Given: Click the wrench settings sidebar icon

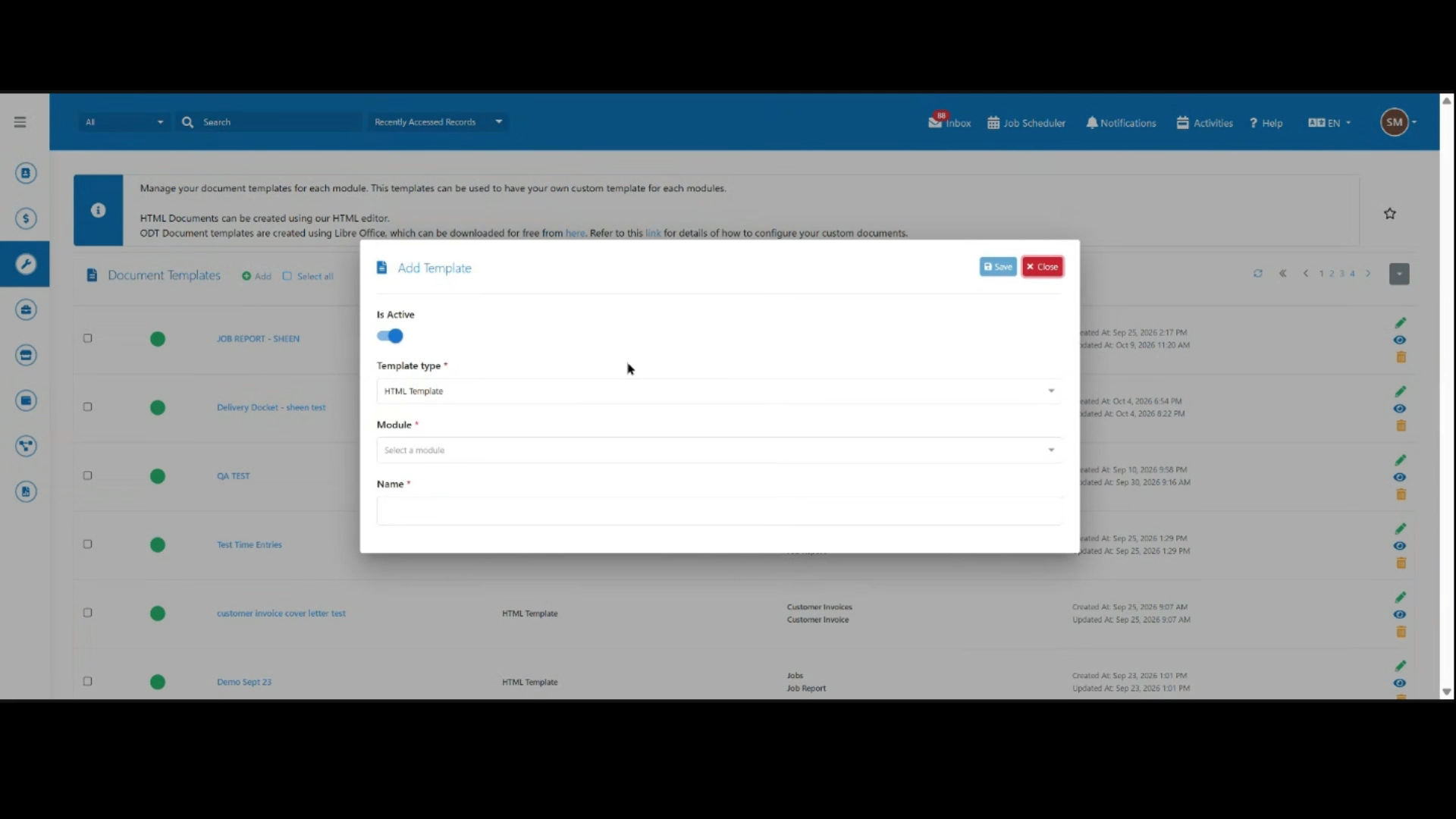Looking at the screenshot, I should (26, 264).
